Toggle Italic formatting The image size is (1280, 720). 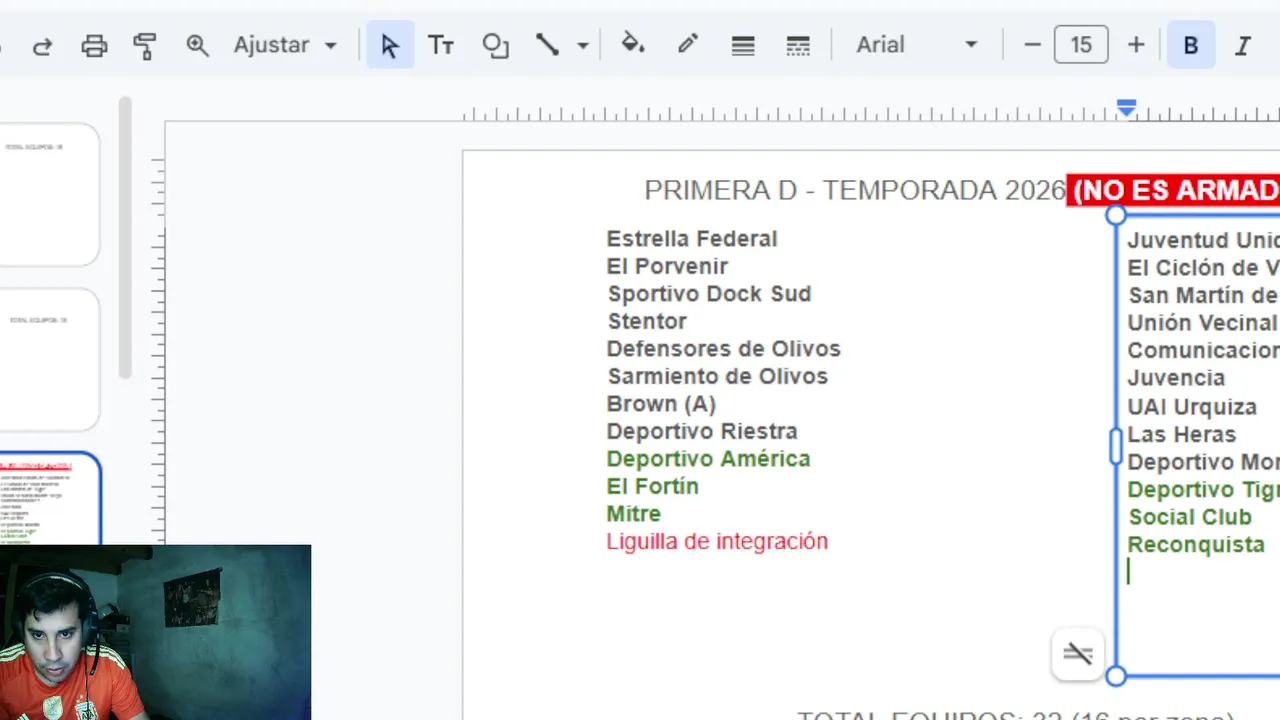pyautogui.click(x=1243, y=45)
